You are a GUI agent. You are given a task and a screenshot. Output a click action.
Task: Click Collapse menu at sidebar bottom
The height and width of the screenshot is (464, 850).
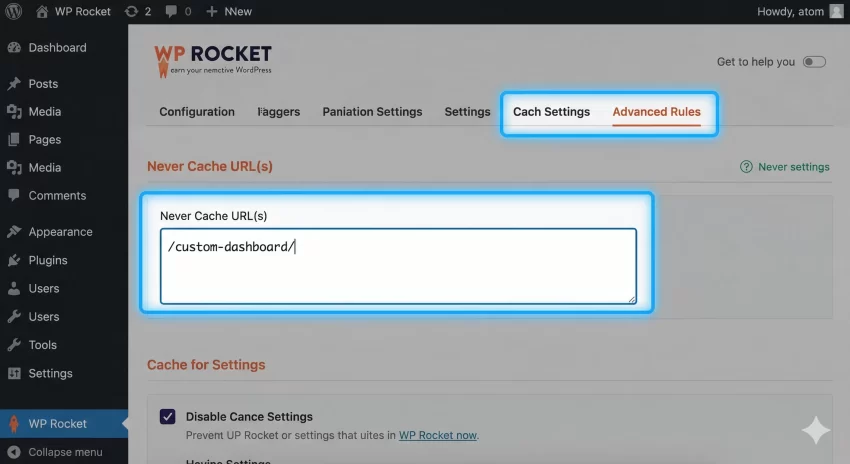(x=65, y=452)
